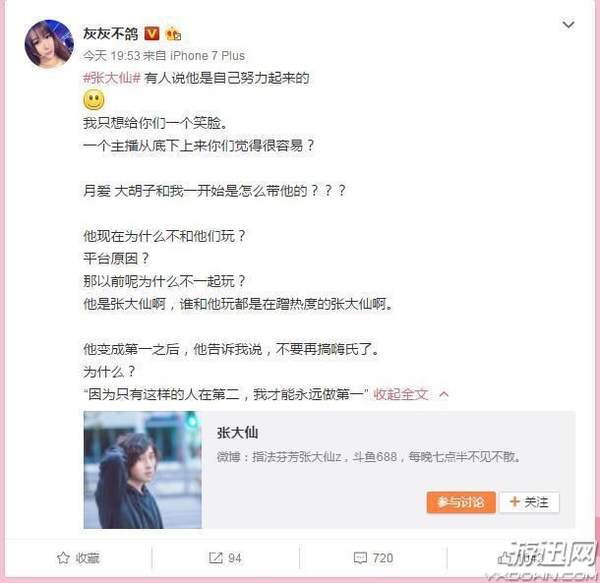Open the post options chevron at top right
Image resolution: width=600 pixels, height=583 pixels.
click(x=568, y=25)
